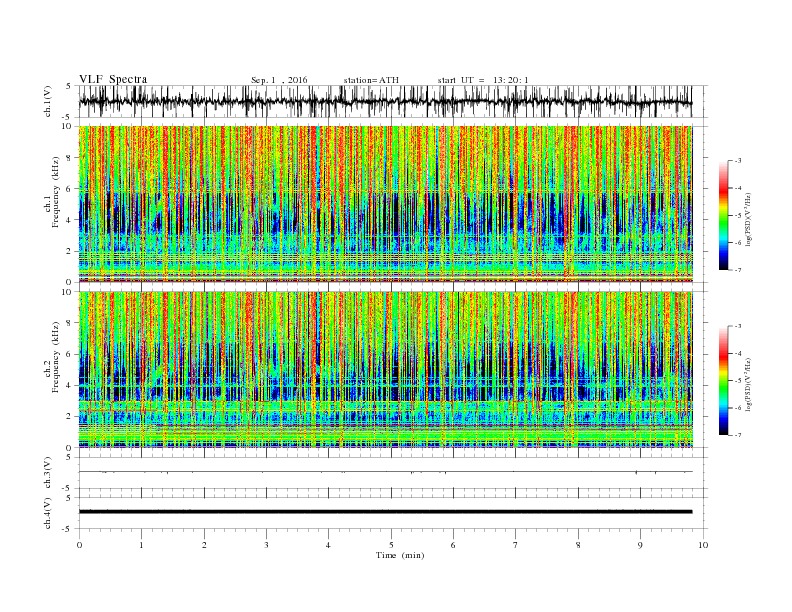The image size is (792, 612).
Task: Click the "ch.4(V)" axis label
Action: (48, 513)
